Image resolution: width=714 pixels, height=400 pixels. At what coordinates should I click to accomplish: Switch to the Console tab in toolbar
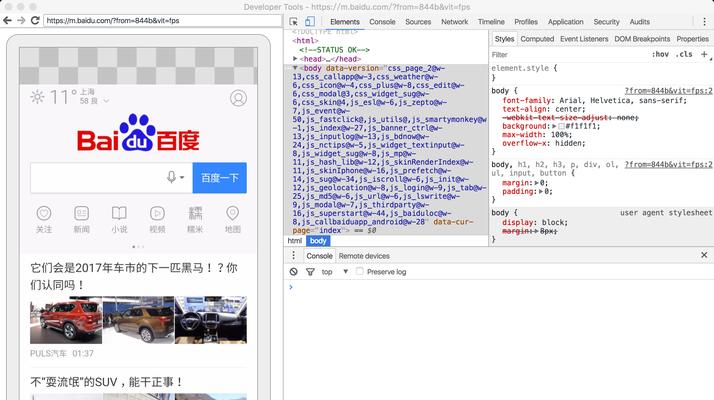382,22
